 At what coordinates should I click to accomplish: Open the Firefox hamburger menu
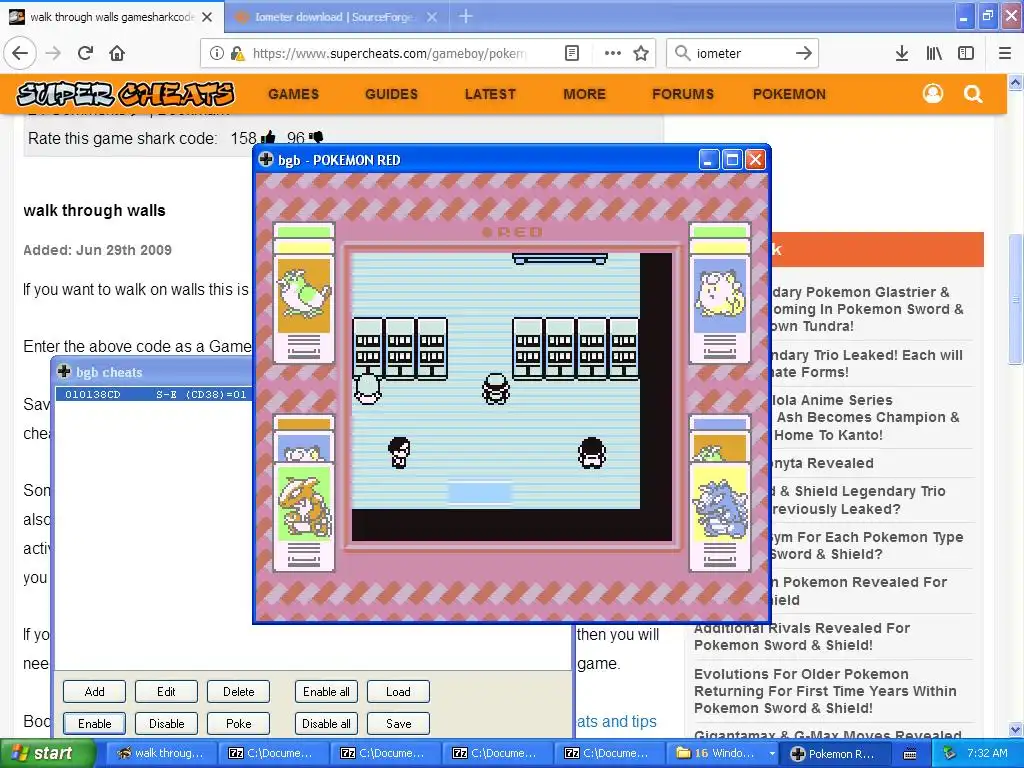coord(1005,54)
